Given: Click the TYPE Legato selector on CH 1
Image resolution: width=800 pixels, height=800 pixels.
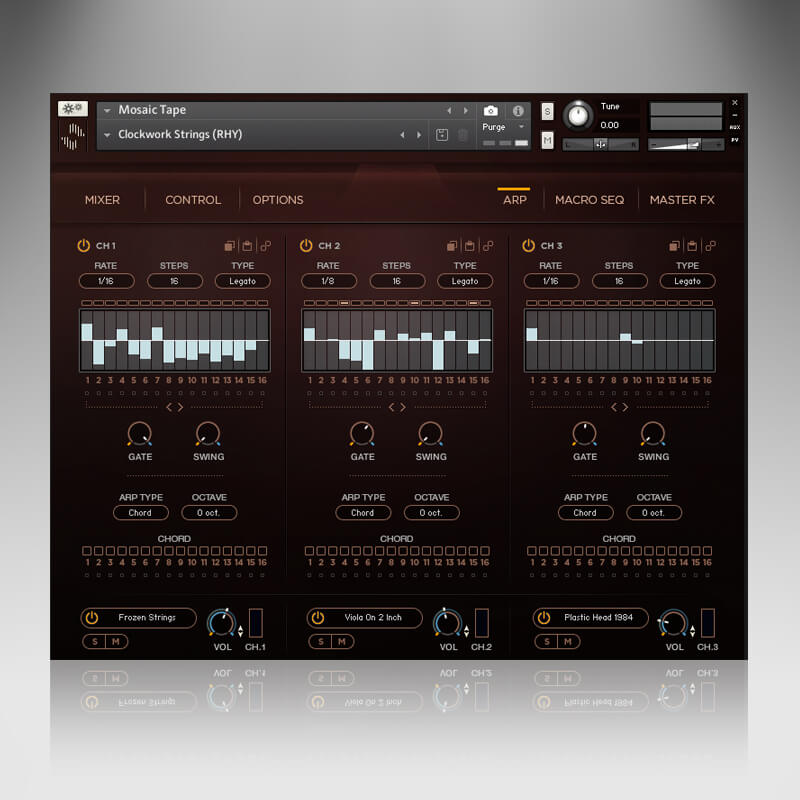Looking at the screenshot, I should click(x=242, y=281).
